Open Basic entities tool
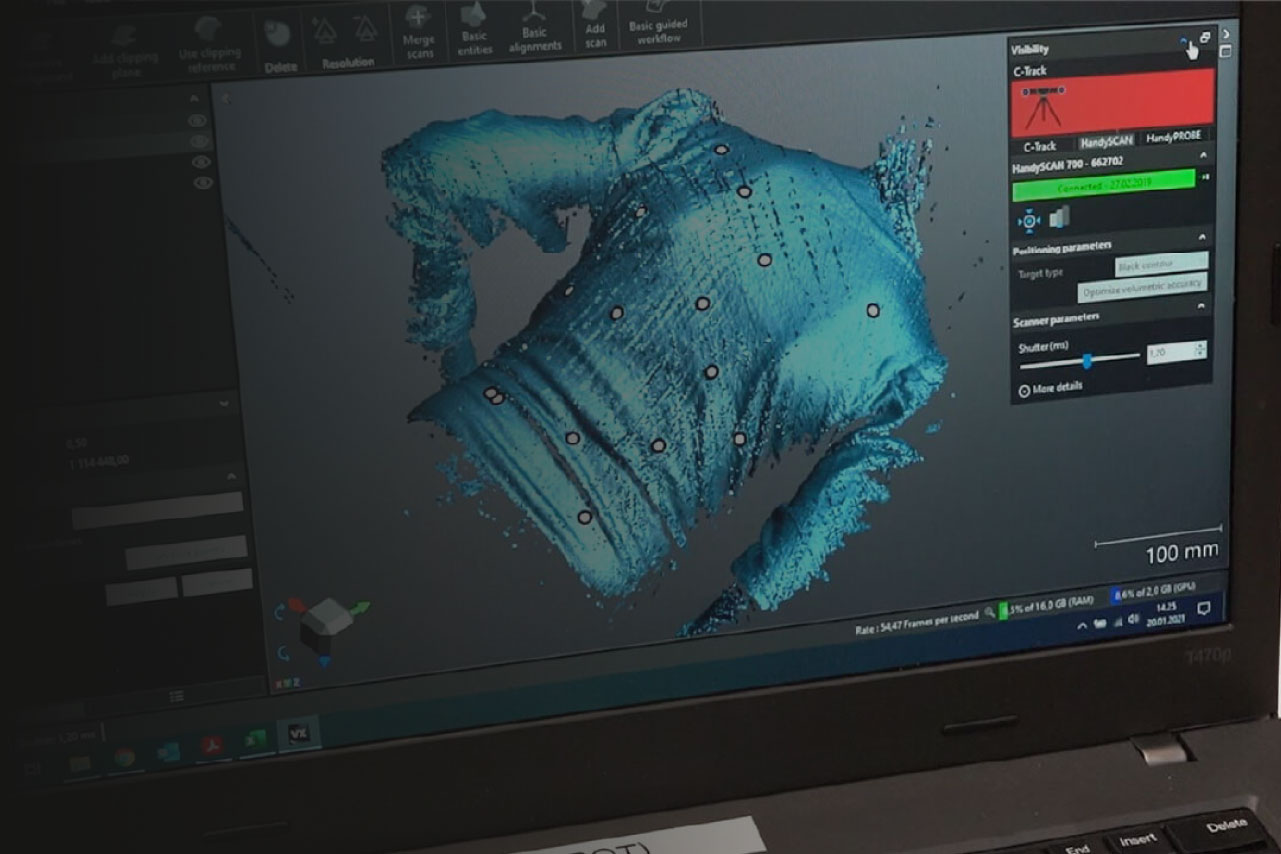Screen dimensions: 1281x854 tap(473, 27)
